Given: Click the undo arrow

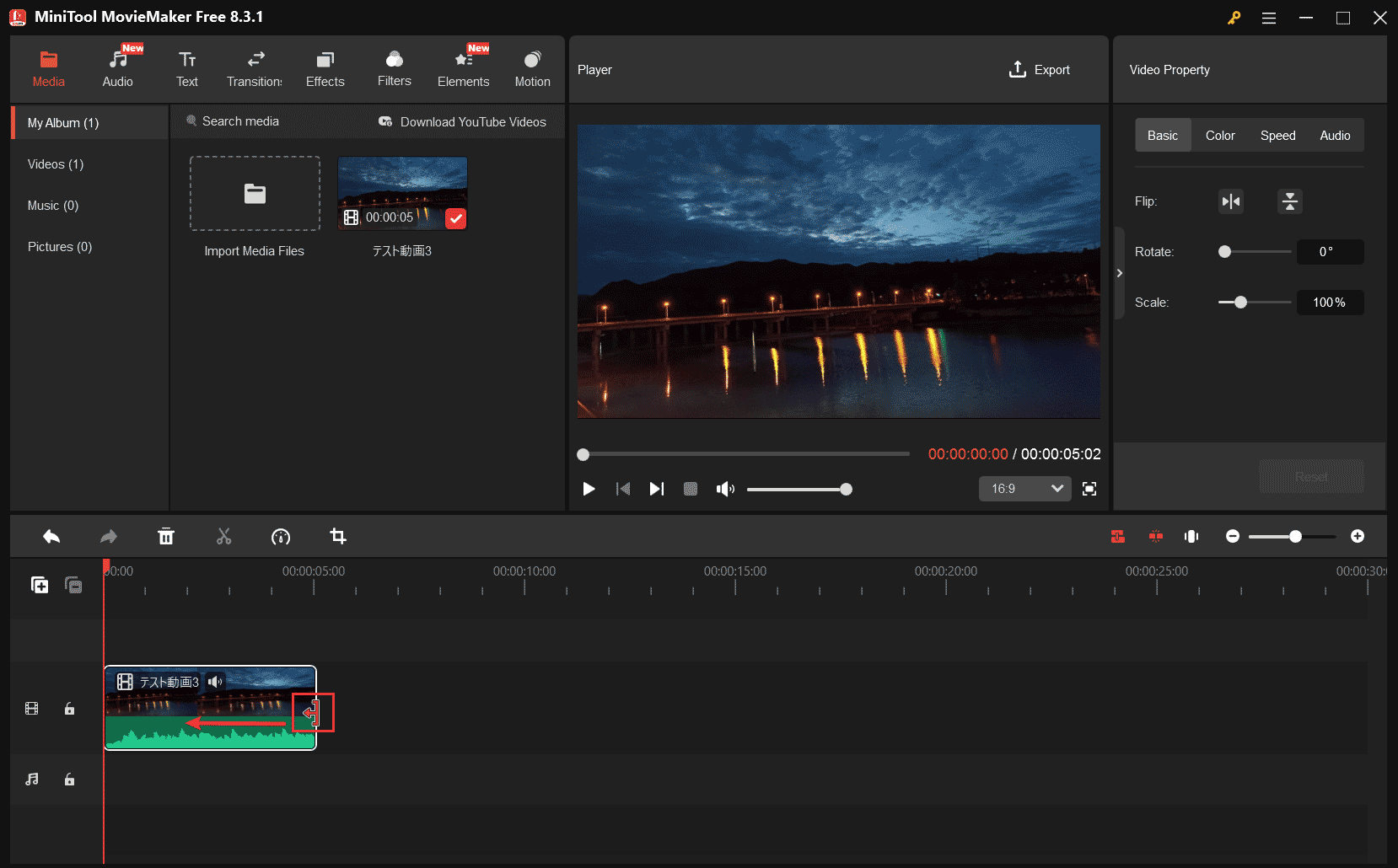Looking at the screenshot, I should click(x=51, y=537).
